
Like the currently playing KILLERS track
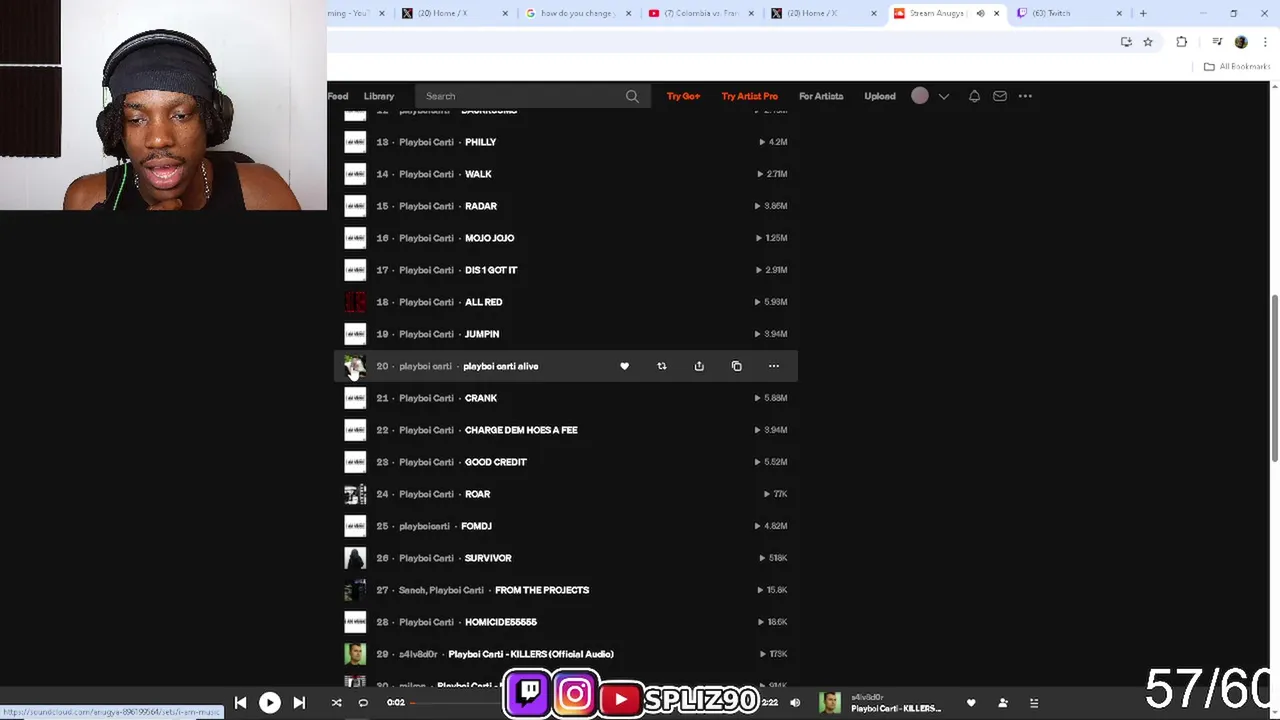click(971, 703)
